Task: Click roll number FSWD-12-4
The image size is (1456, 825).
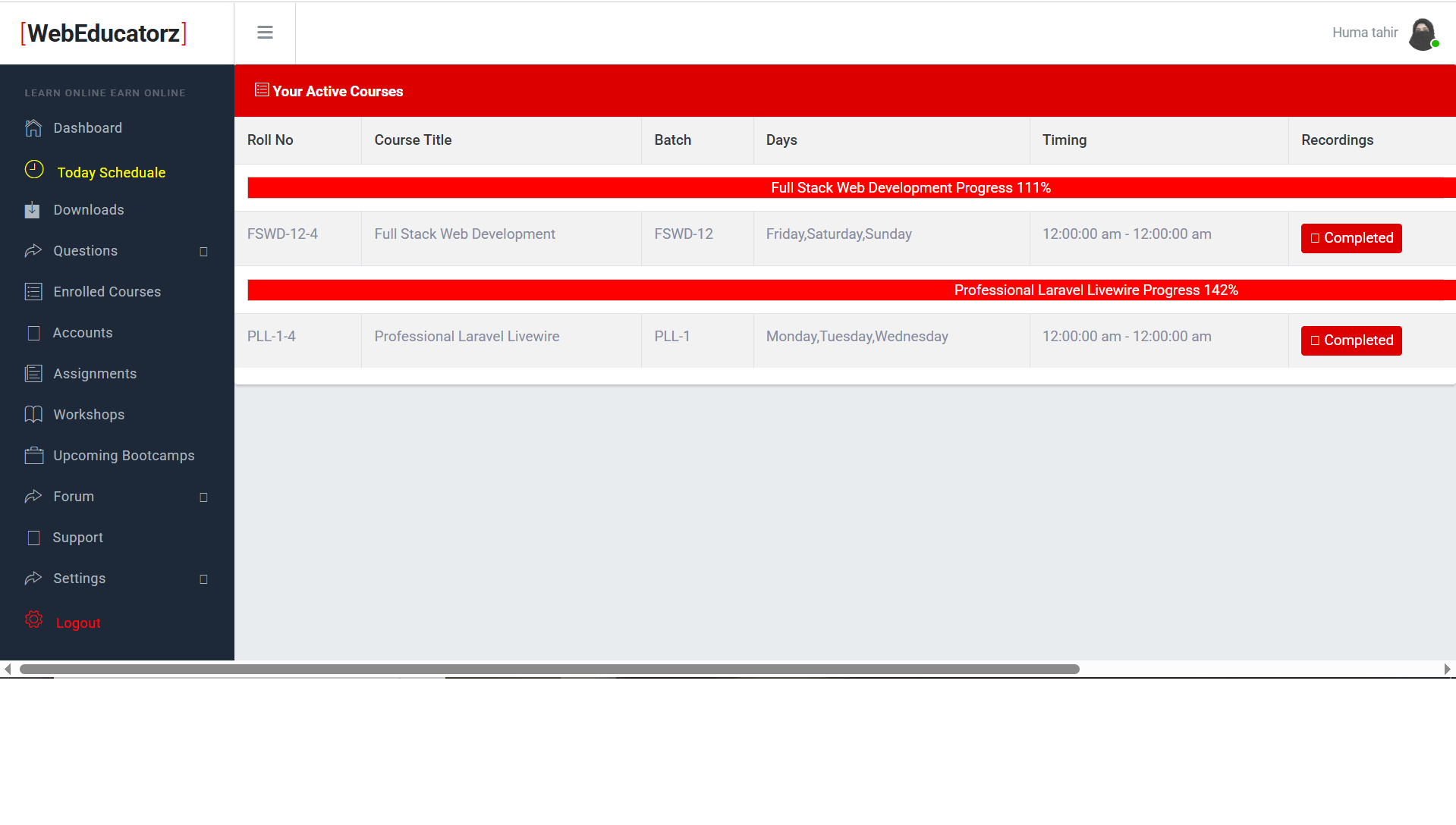Action: tap(282, 234)
